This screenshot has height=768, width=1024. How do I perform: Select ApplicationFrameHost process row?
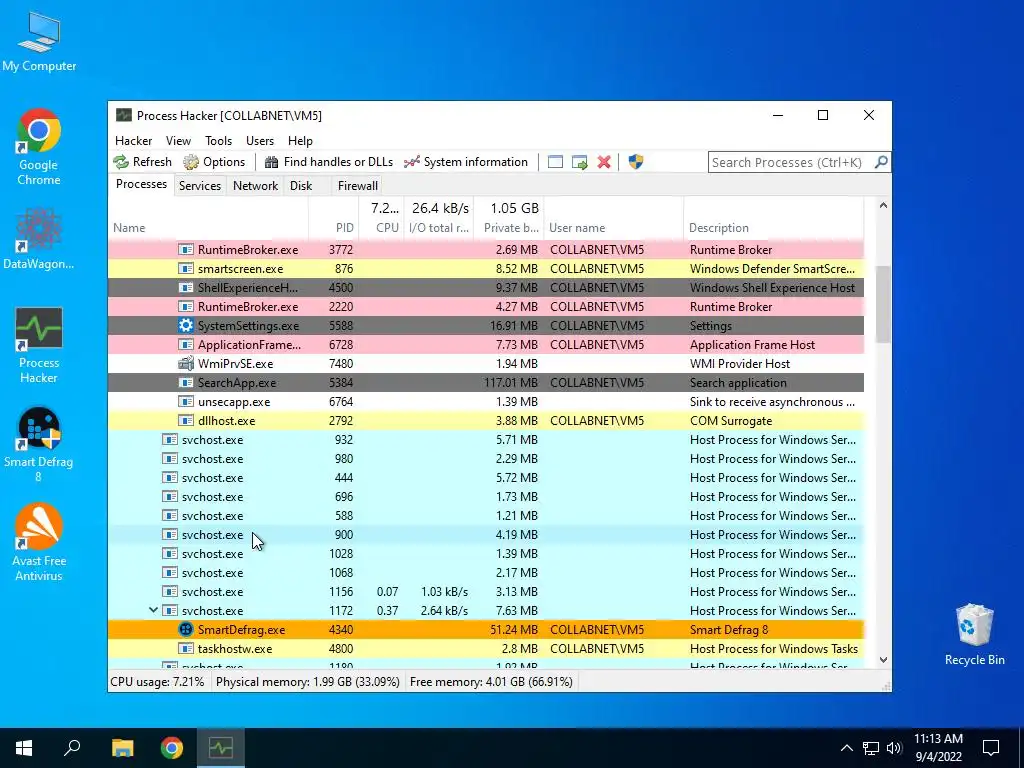tap(486, 344)
